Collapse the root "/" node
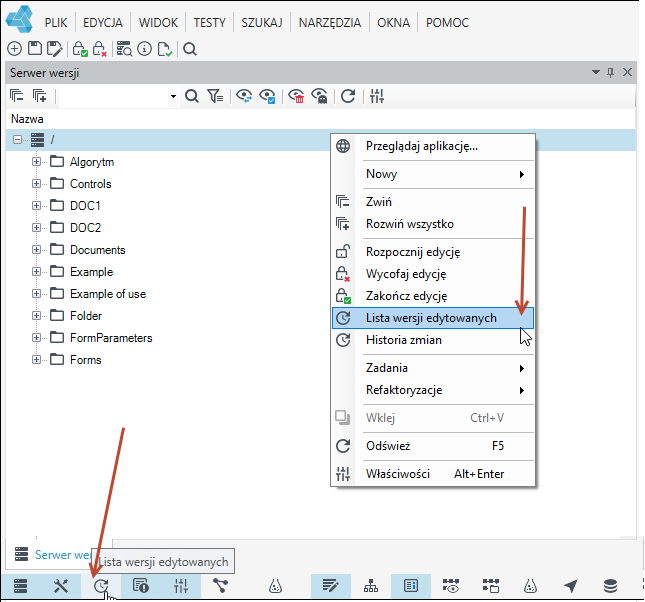The image size is (645, 602). click(17, 140)
